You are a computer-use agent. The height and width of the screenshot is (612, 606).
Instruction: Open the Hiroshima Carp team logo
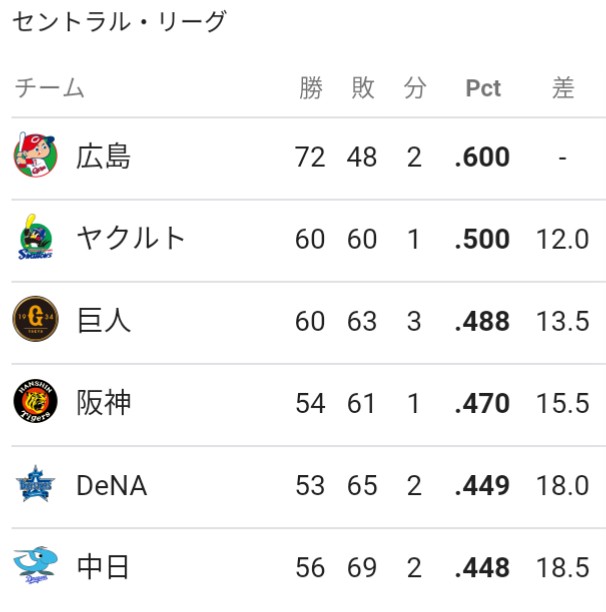click(36, 155)
